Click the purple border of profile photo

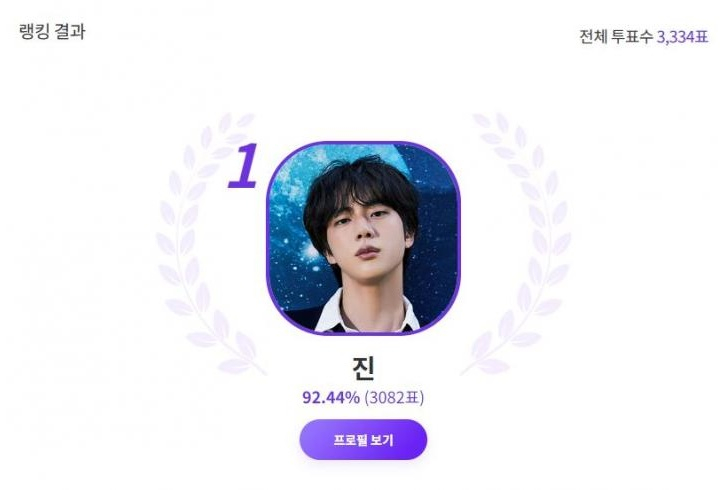[268, 238]
